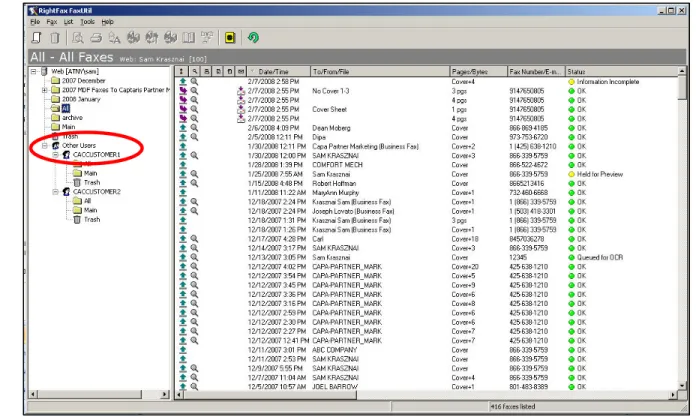
Task: Click the fax list vertical scrollbar thumb
Action: click(682, 87)
